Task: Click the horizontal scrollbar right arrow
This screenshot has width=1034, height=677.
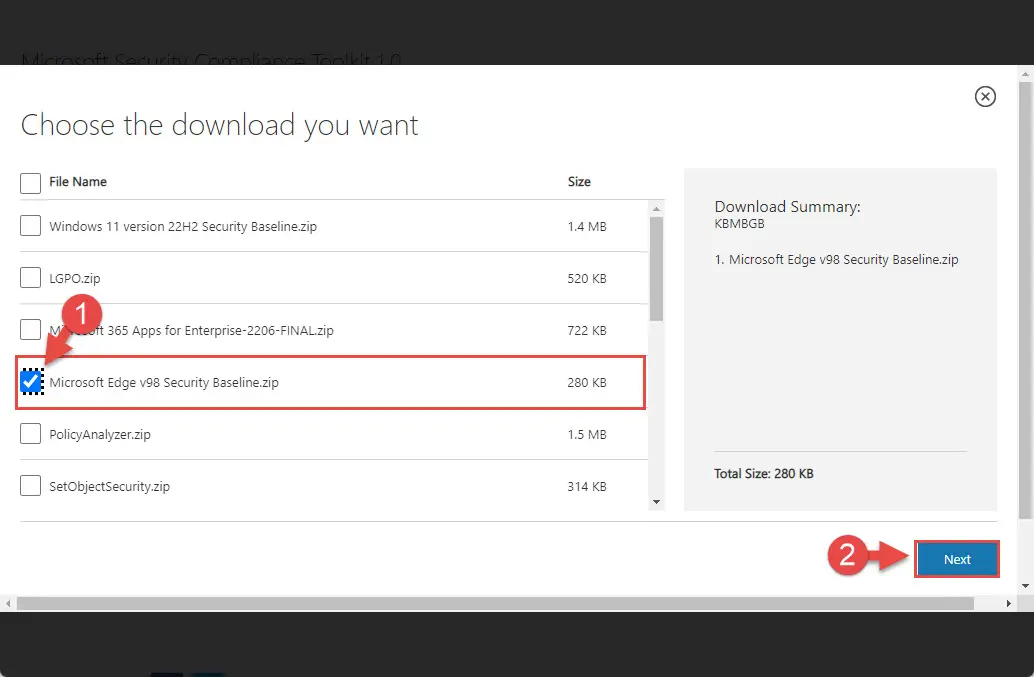Action: point(1008,603)
